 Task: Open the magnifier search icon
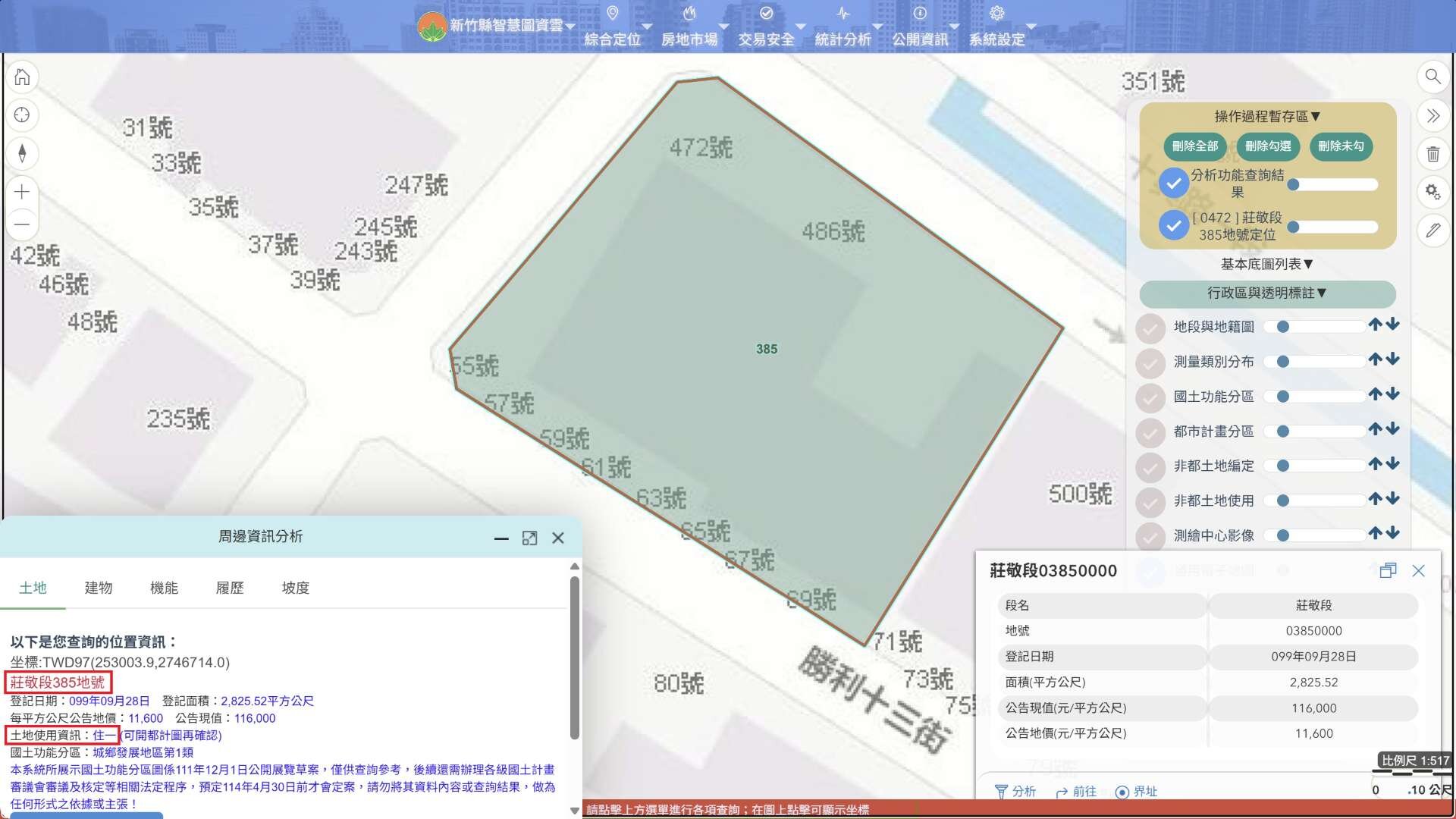tap(1432, 77)
